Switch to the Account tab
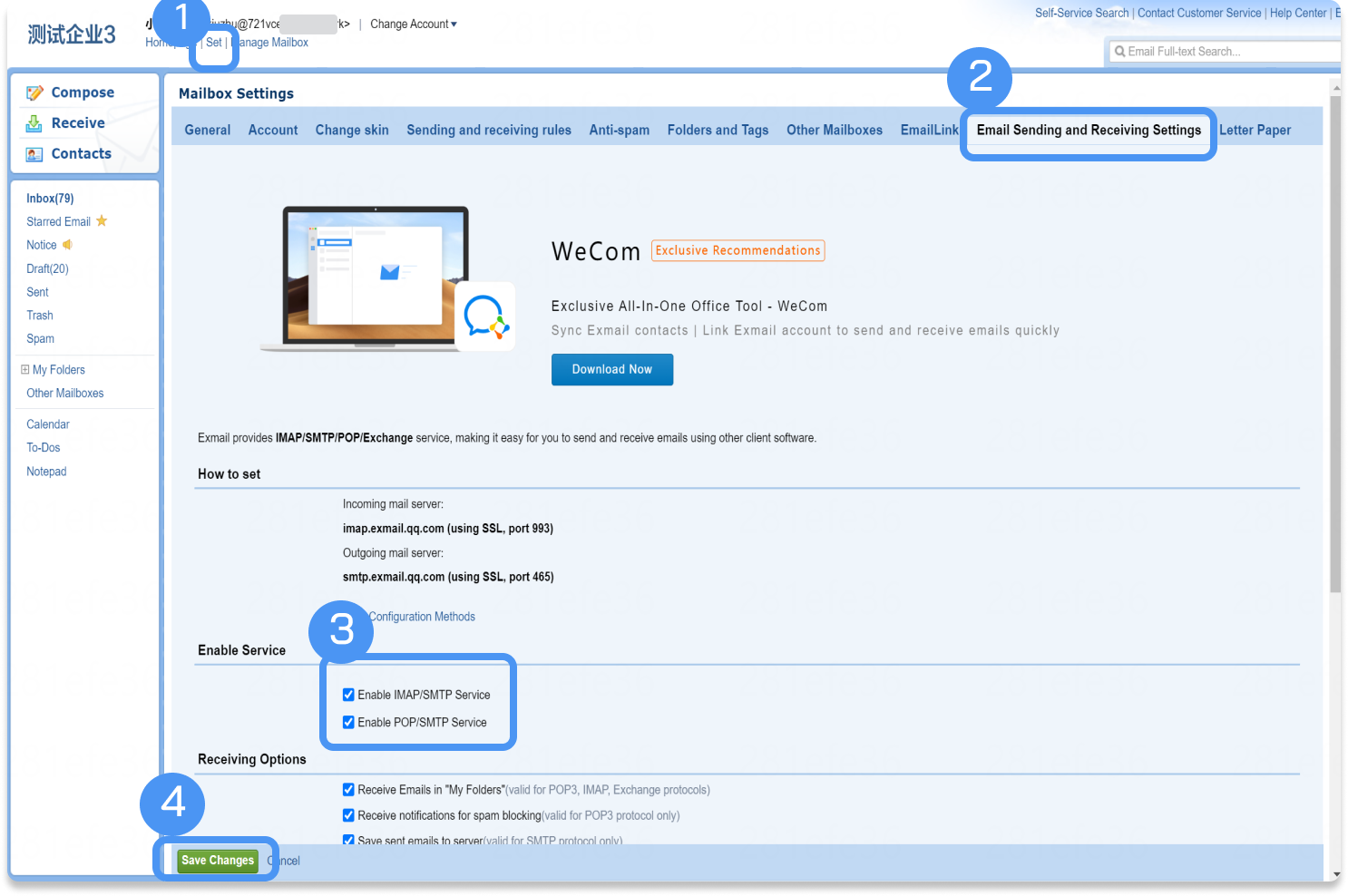Image resolution: width=1348 pixels, height=896 pixels. pos(273,130)
